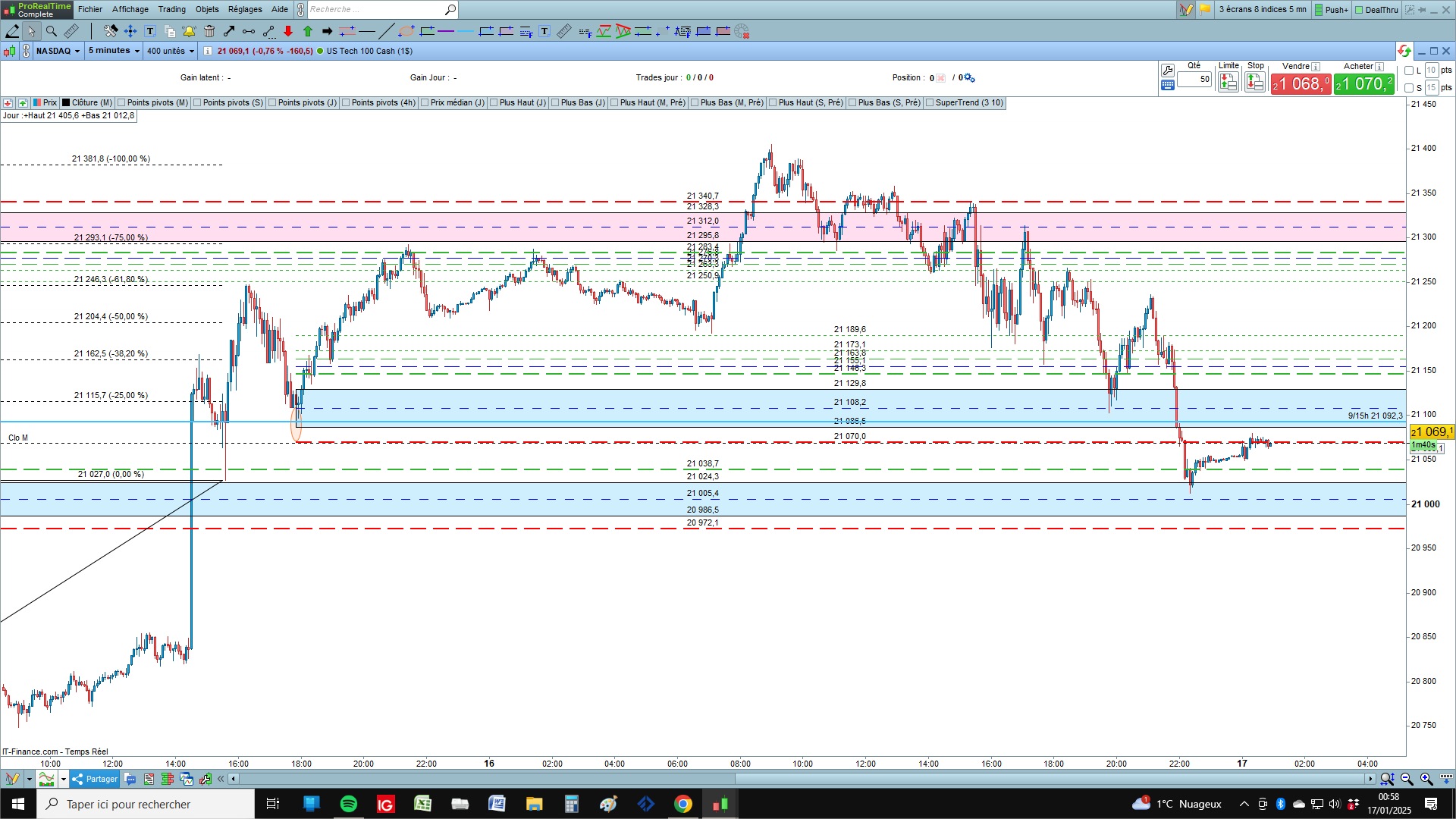Check the SuperTrend (3 10) box
1456x819 pixels.
[x=930, y=103]
